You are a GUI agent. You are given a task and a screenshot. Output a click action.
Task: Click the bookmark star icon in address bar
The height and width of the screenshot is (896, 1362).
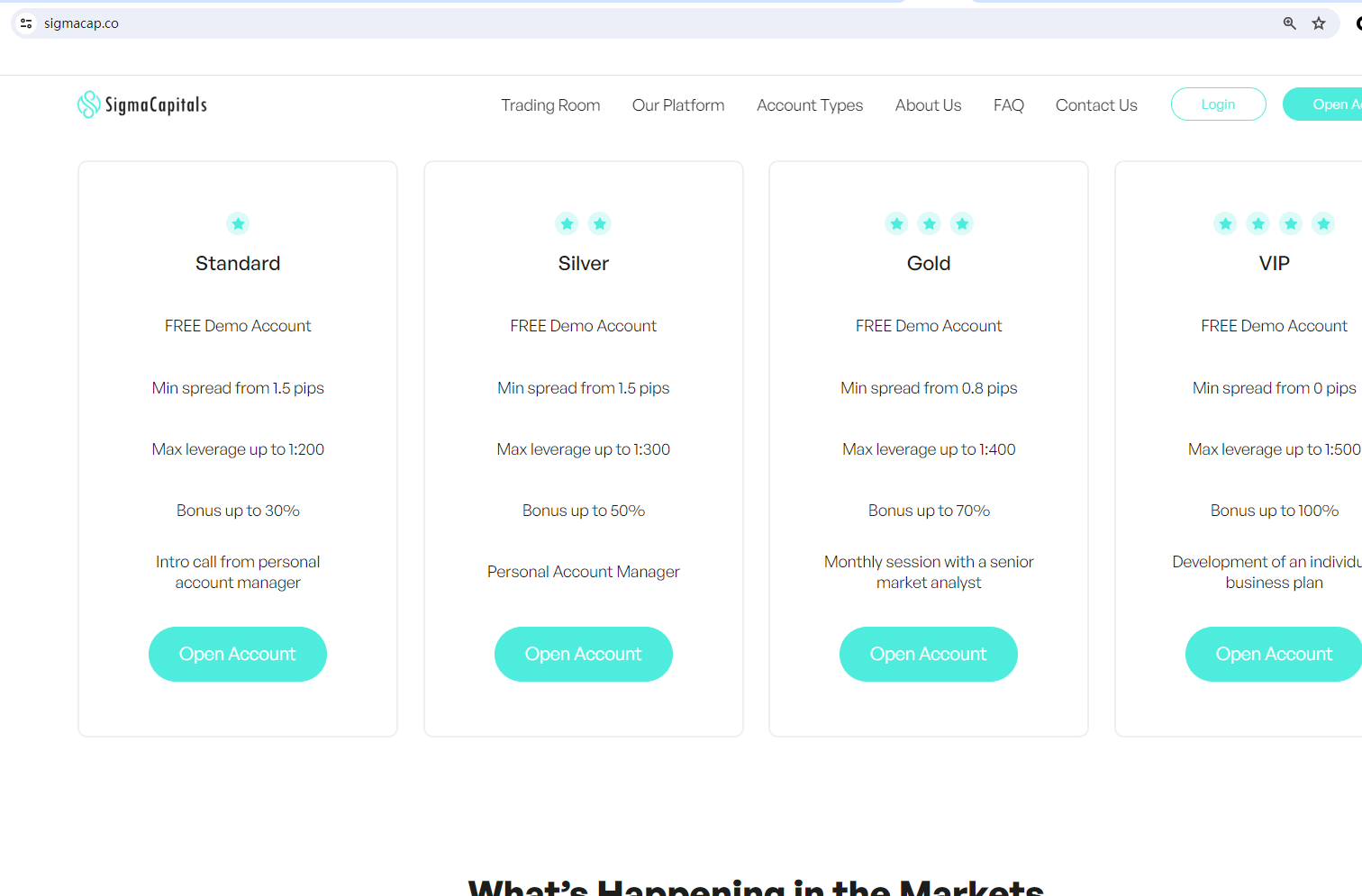[x=1319, y=23]
